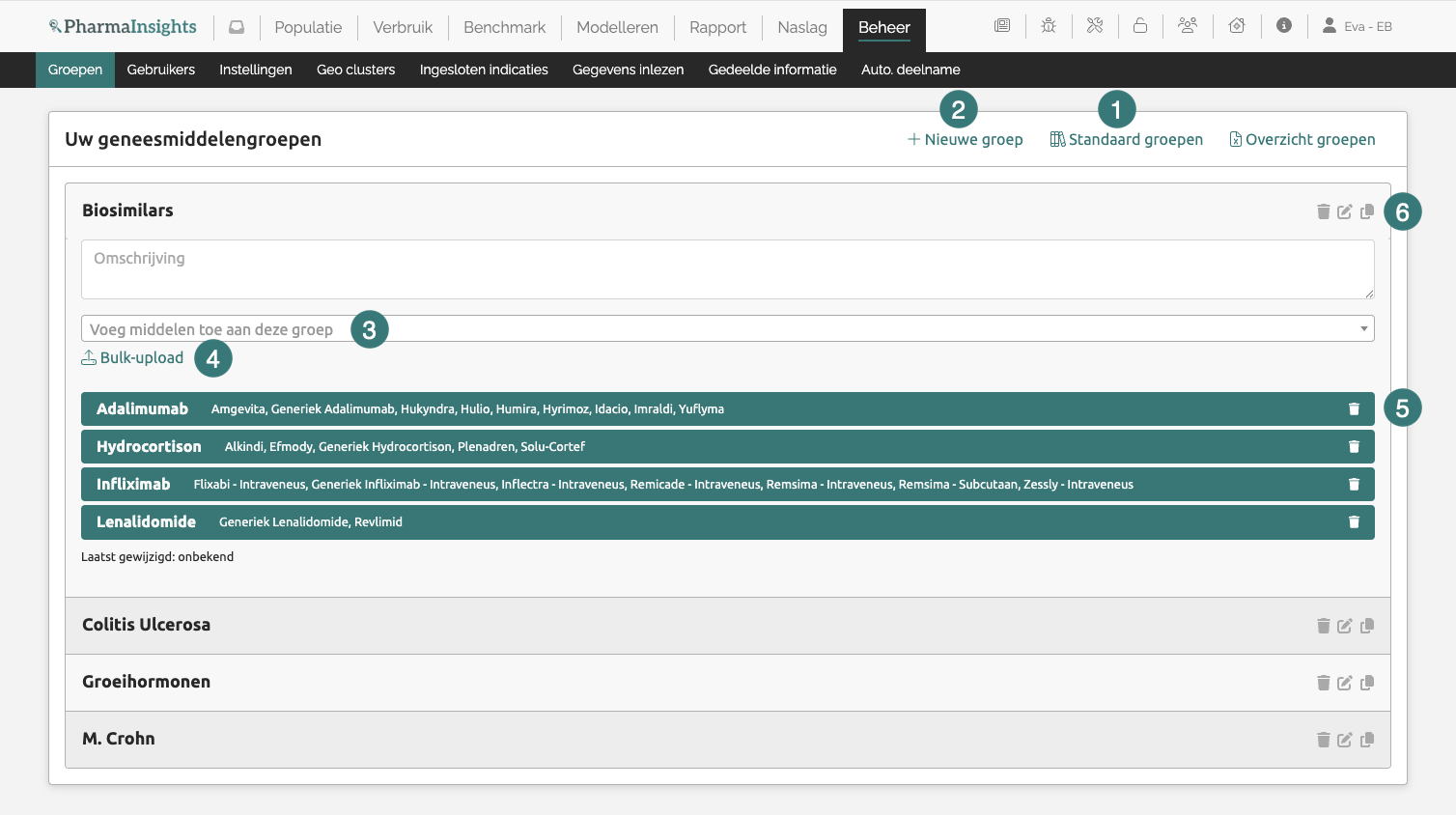Open the 'Voeg middelen toe aan deze groep' dropdown
Viewport: 1456px width, 815px height.
728,328
